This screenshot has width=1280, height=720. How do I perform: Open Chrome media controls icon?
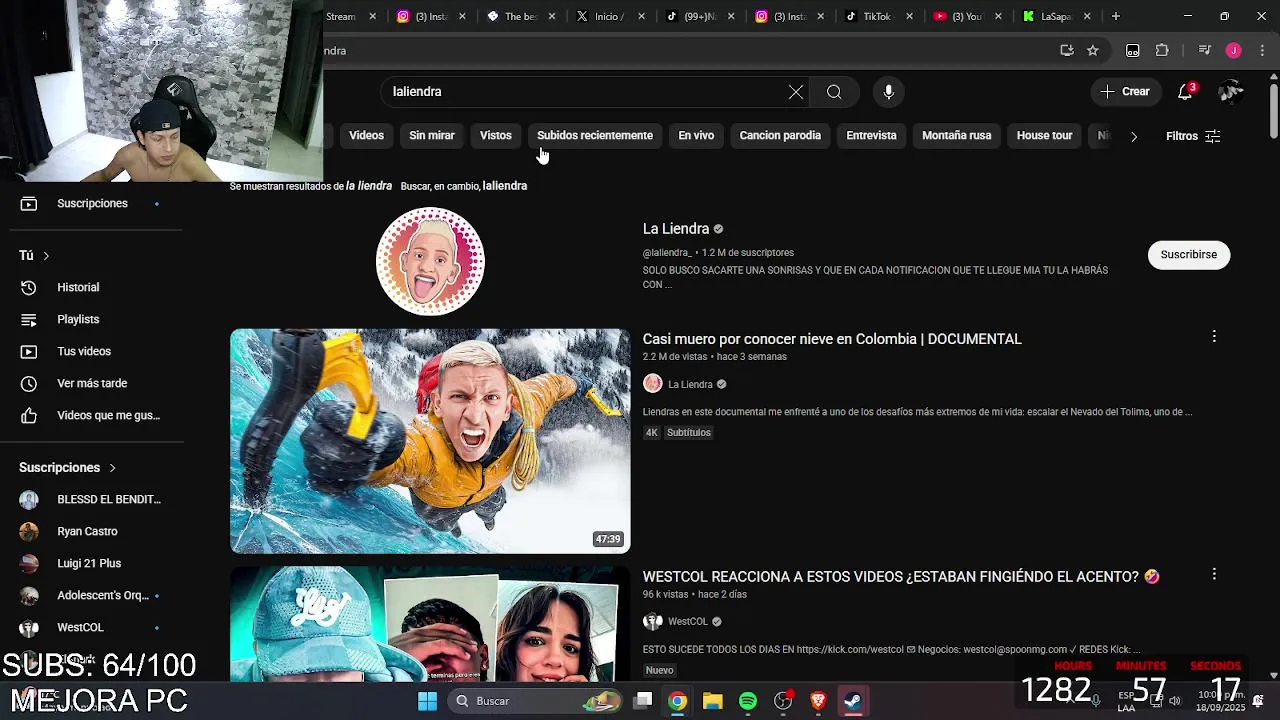click(1205, 50)
